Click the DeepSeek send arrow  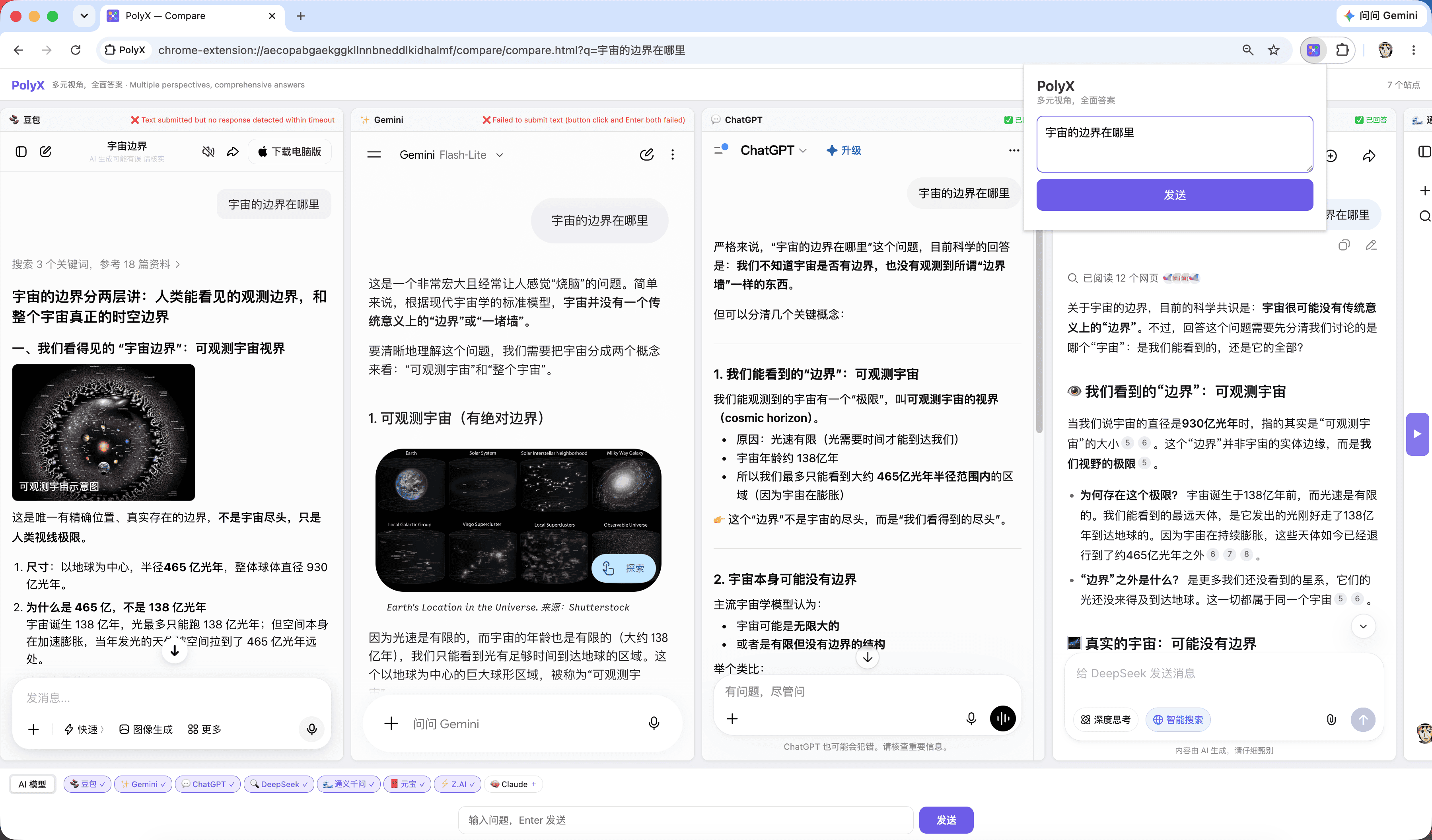[x=1363, y=719]
